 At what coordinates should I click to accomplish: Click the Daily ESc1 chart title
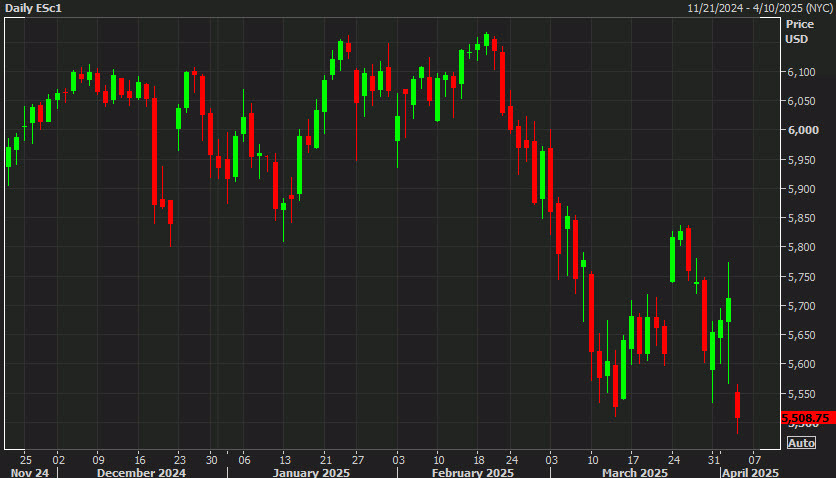point(33,8)
